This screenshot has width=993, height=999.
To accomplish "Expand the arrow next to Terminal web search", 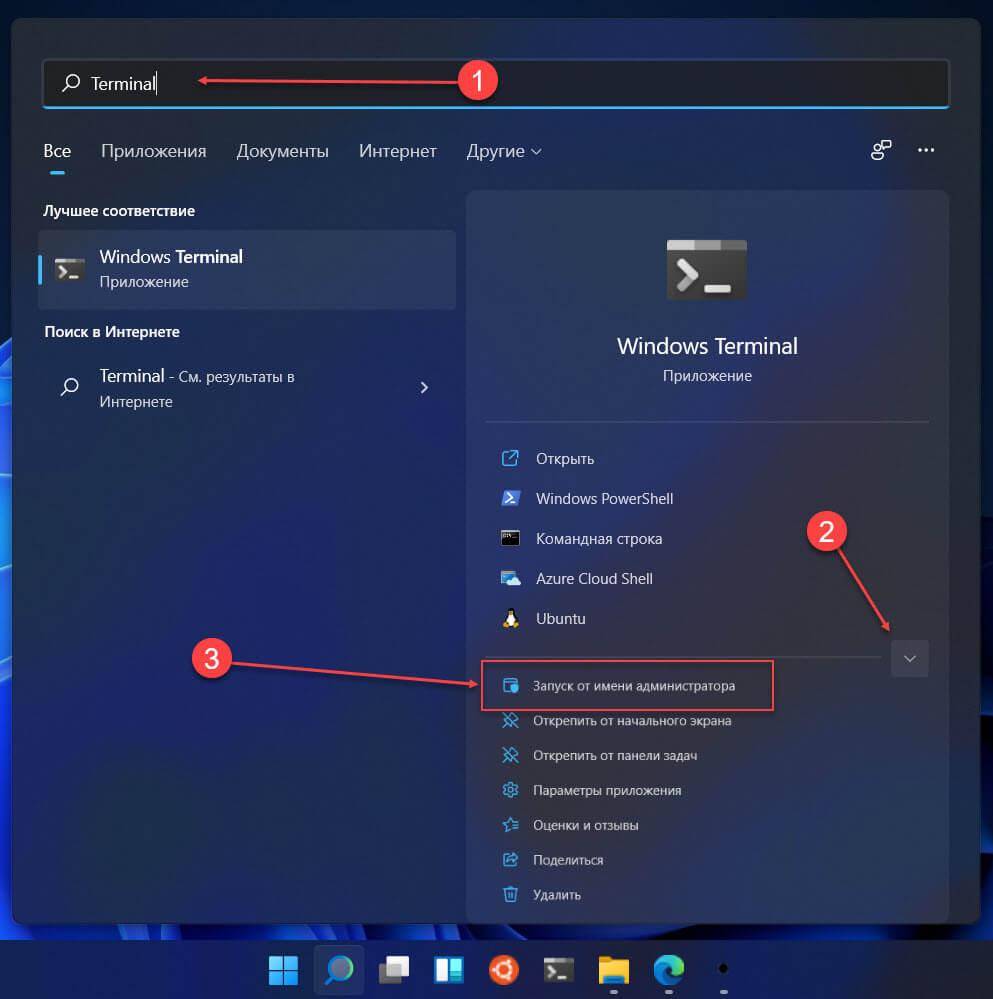I will (x=424, y=387).
